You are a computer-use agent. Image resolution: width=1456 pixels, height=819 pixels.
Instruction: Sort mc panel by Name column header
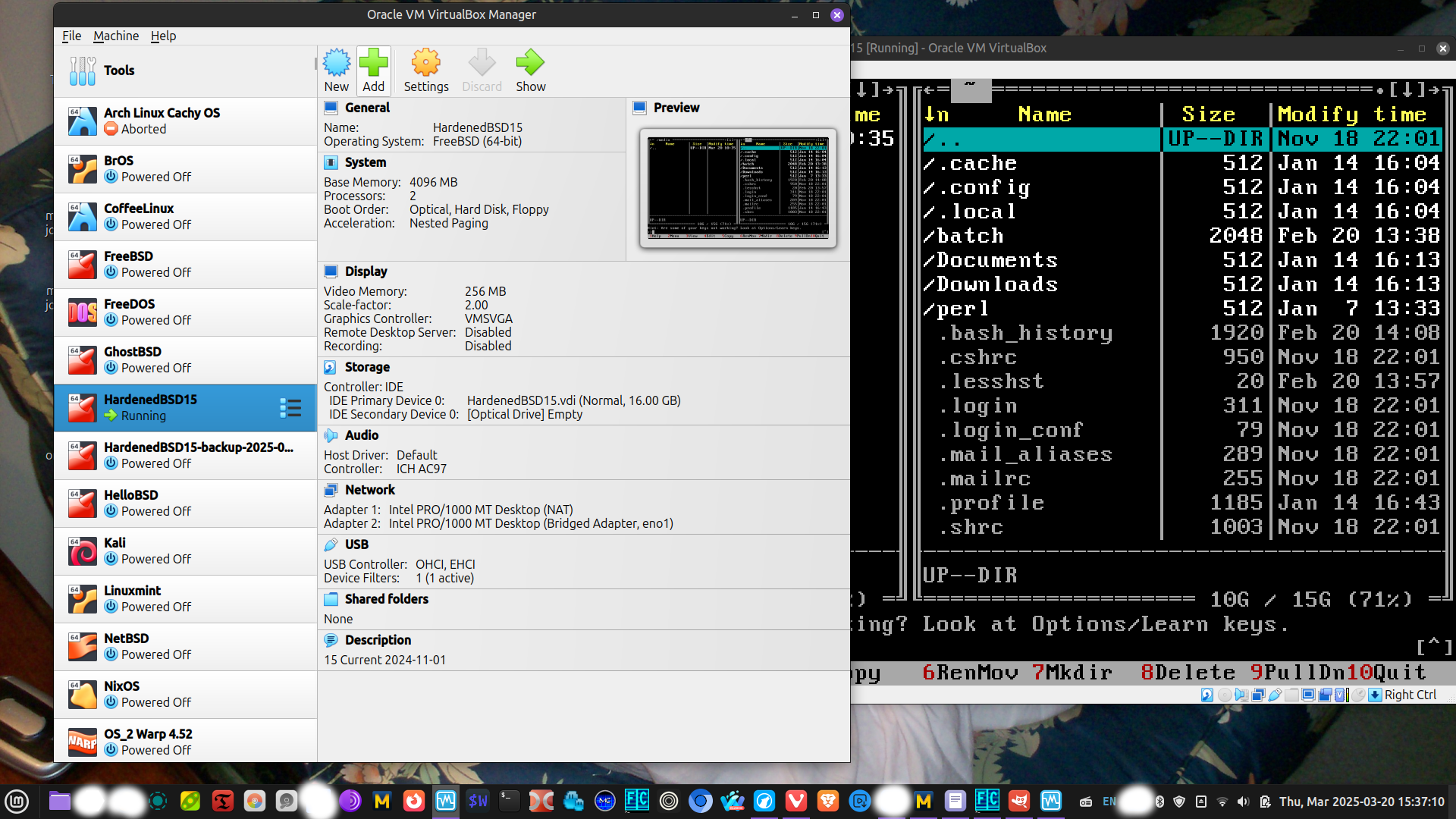tap(1044, 115)
